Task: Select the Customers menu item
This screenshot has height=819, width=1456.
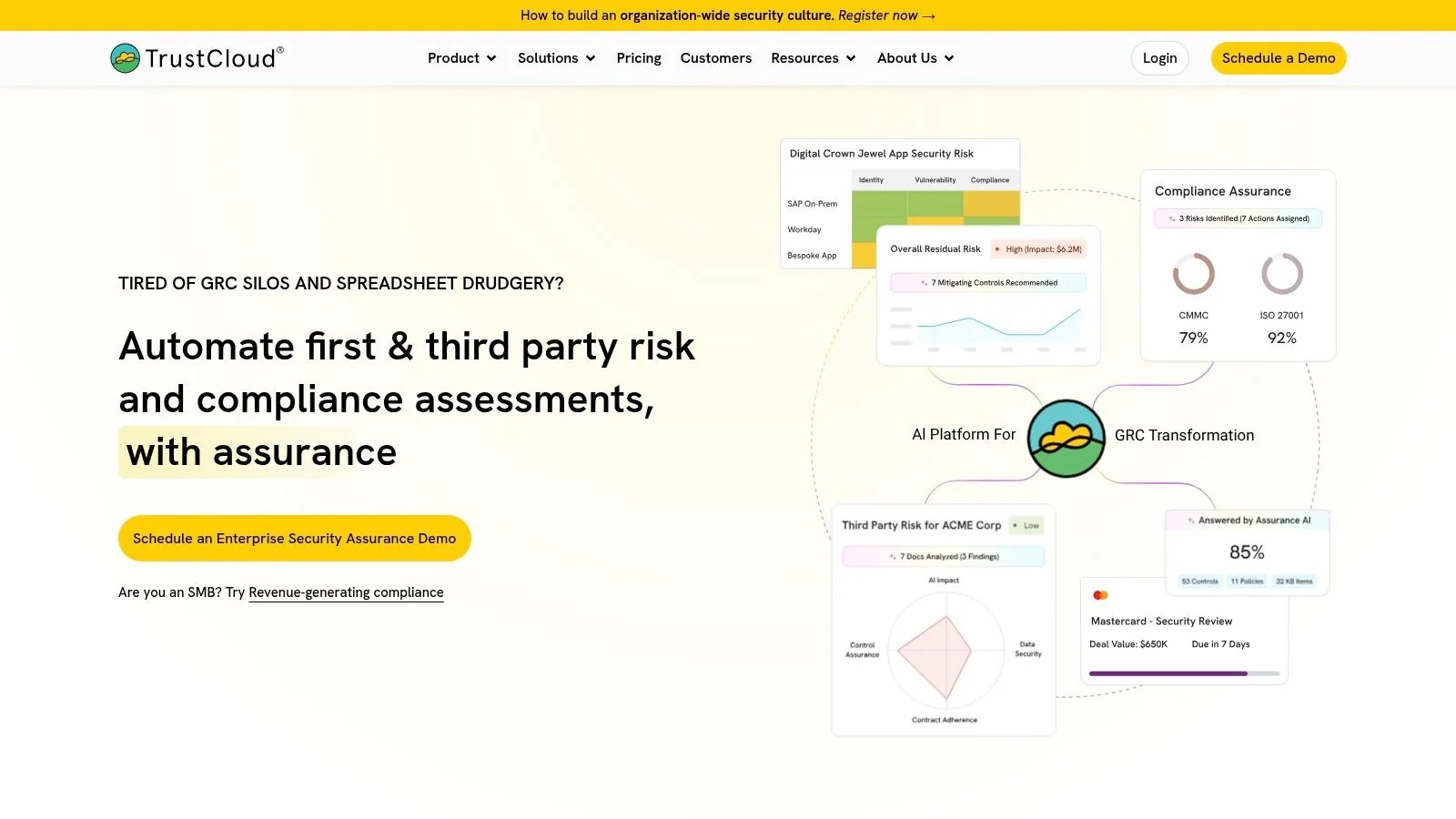Action: [715, 57]
